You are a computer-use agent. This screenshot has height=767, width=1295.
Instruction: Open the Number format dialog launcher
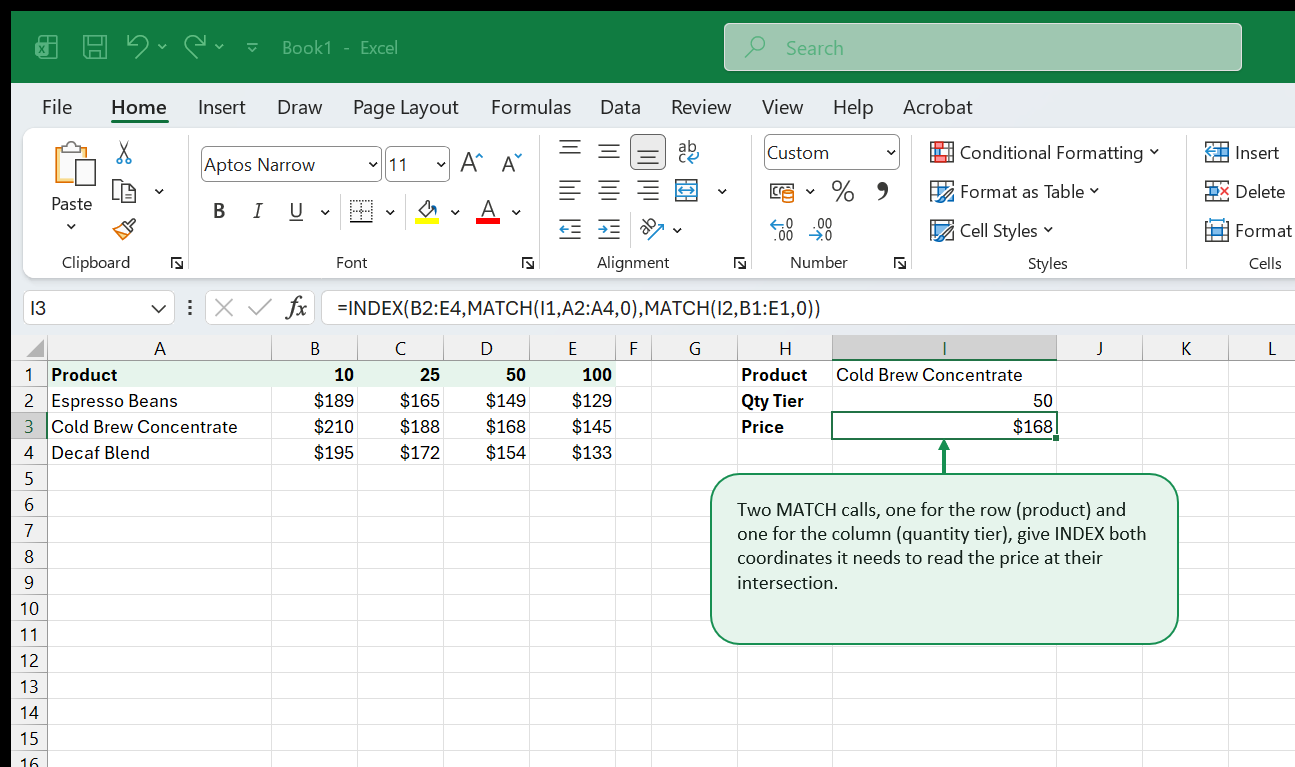click(900, 263)
